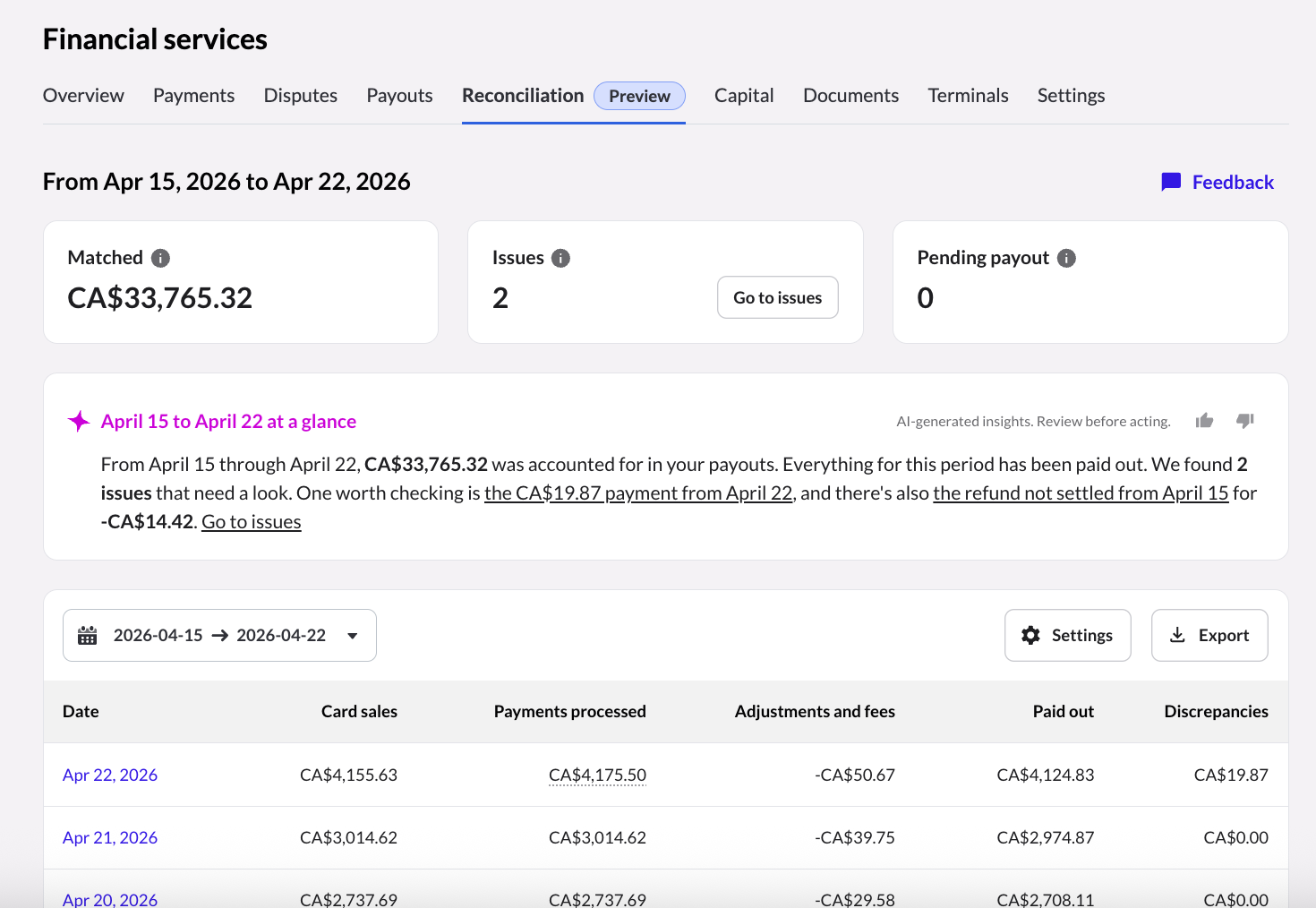Switch to the Payments tab
This screenshot has height=908, width=1316.
tap(193, 96)
